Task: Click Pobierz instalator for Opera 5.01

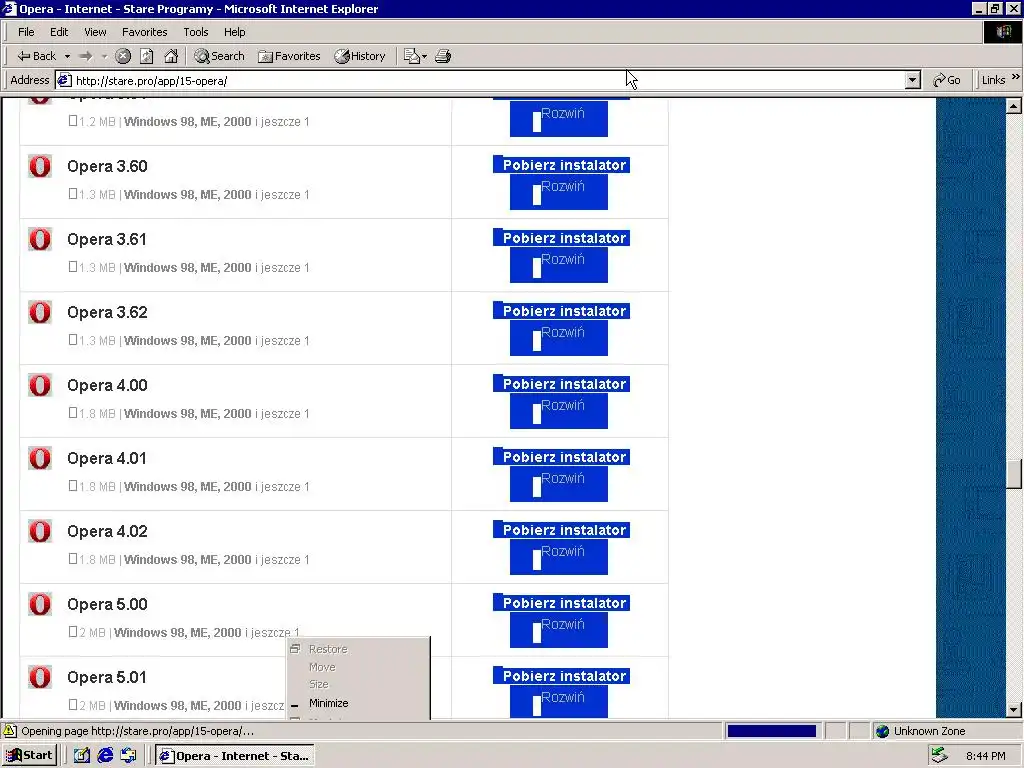Action: 562,676
